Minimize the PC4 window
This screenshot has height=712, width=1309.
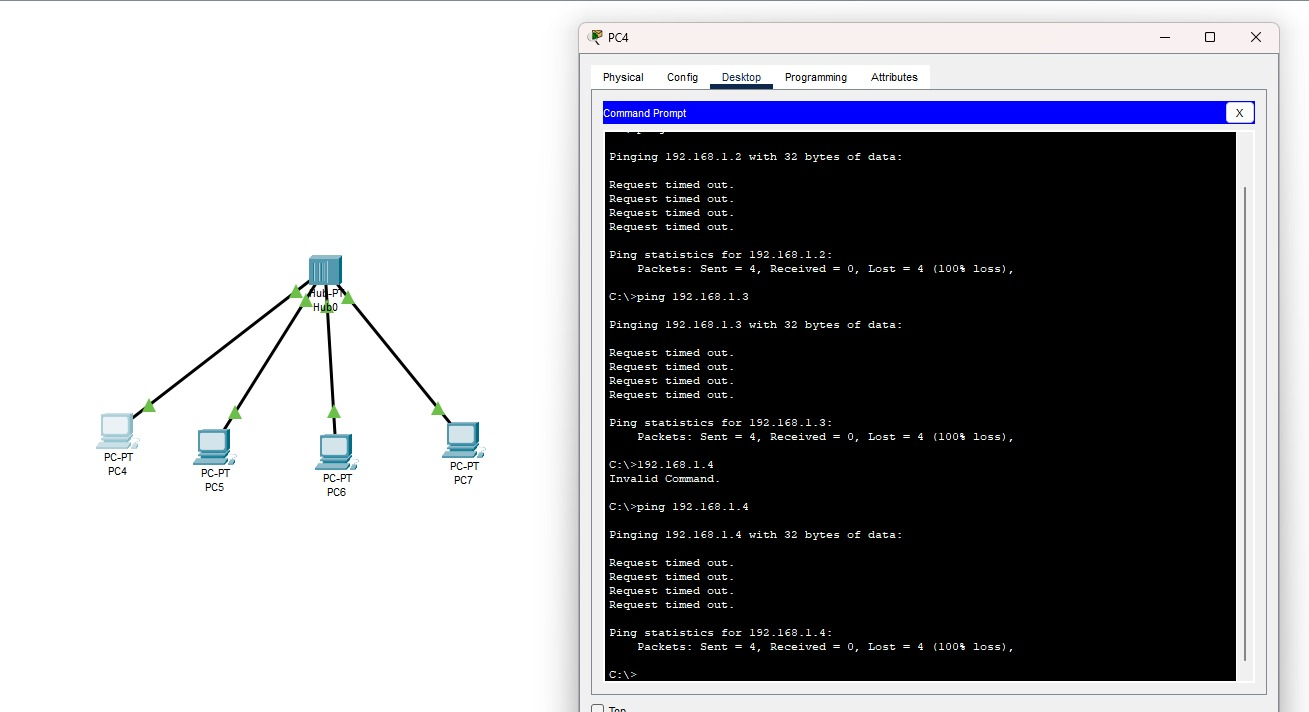(x=1164, y=37)
